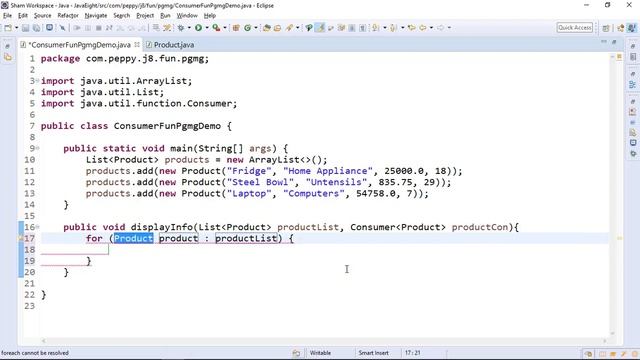
Task: Minimize the editor area
Action: click(604, 42)
